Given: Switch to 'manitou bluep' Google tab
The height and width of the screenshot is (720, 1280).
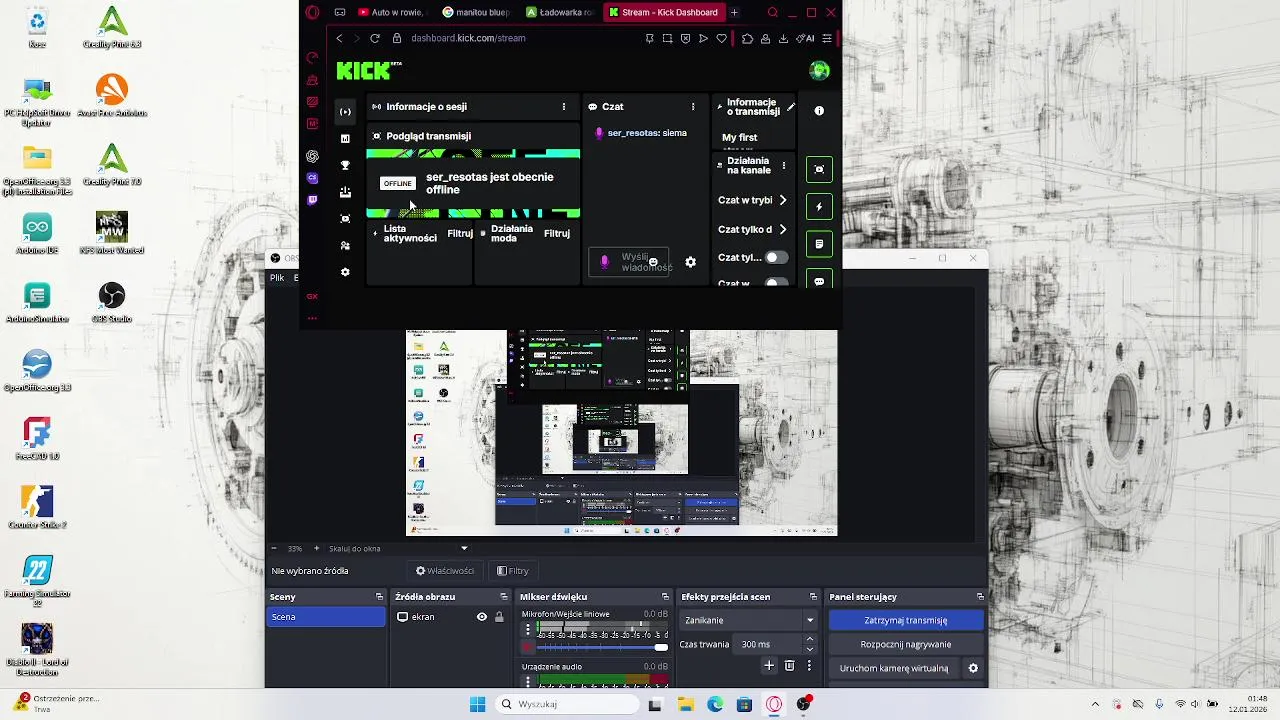Looking at the screenshot, I should [475, 12].
